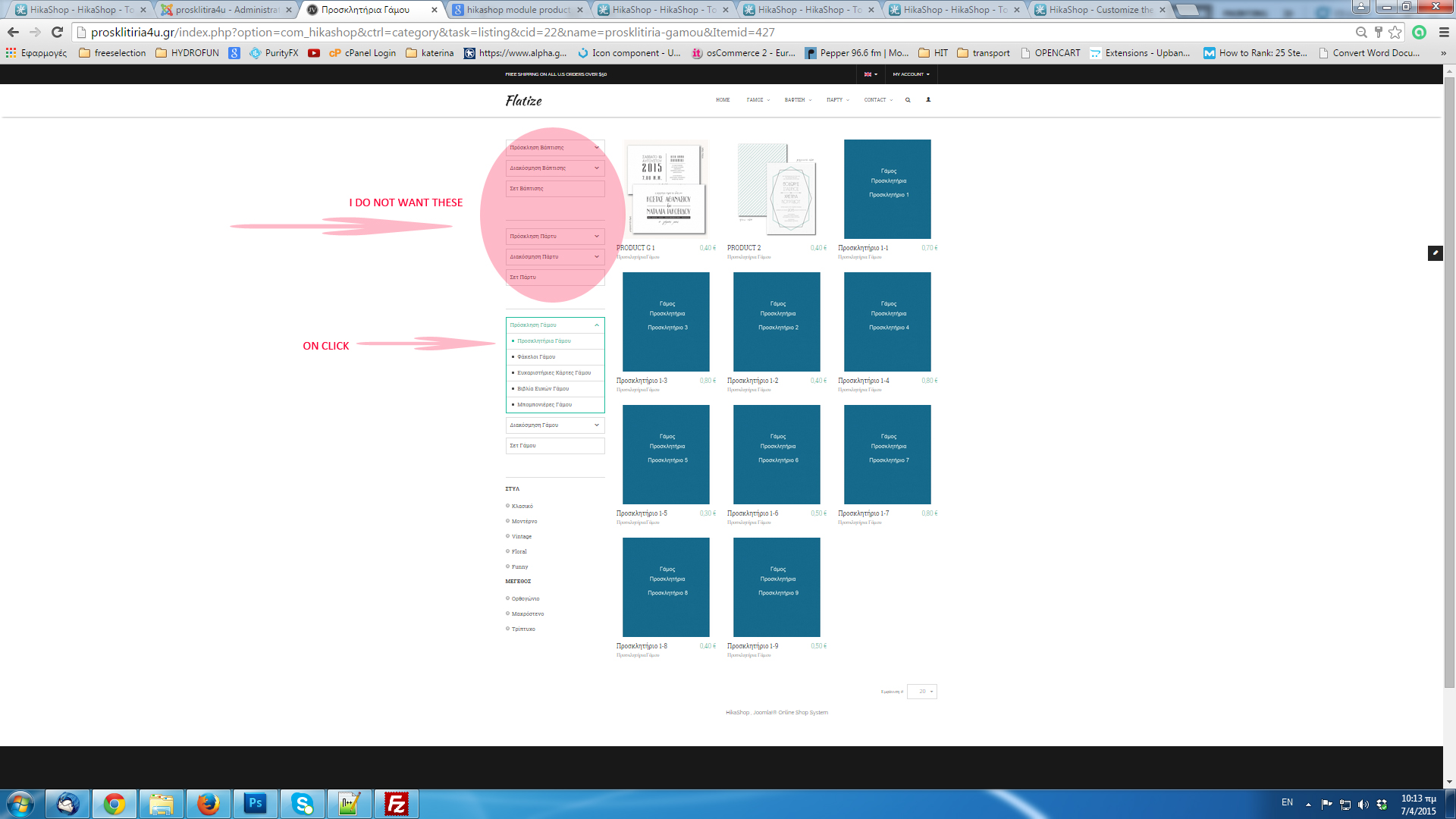Click the pencil edit icon at right edge
This screenshot has width=1456, height=819.
tap(1435, 253)
